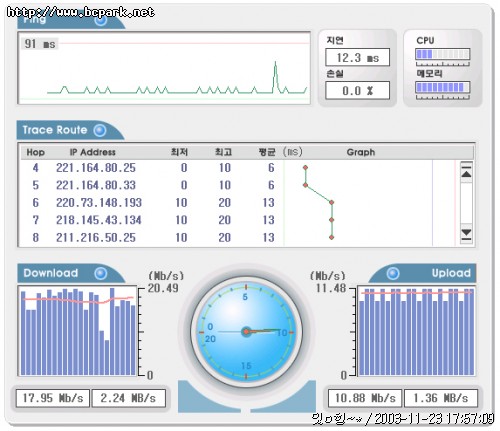
Task: Click hop number 6
Action: [x=35, y=203]
